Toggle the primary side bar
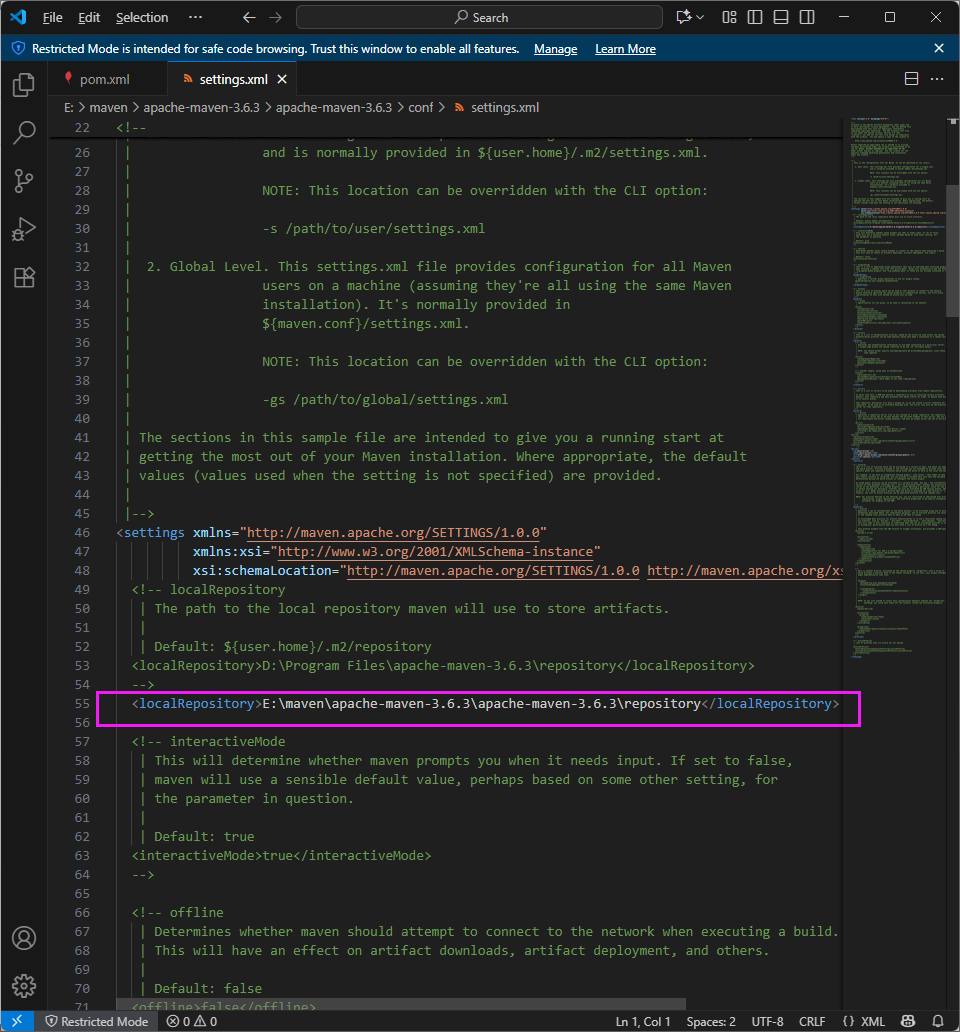 click(755, 17)
